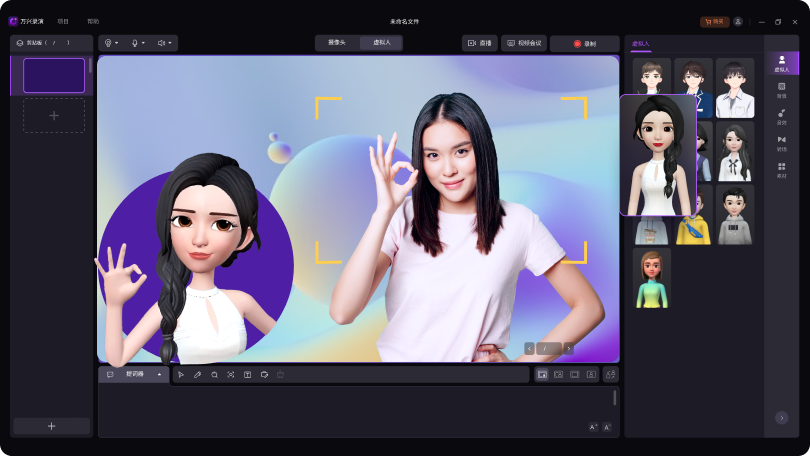Viewport: 810px width, 456px height.
Task: Click the plus button at left panel bottom
Action: click(x=51, y=426)
